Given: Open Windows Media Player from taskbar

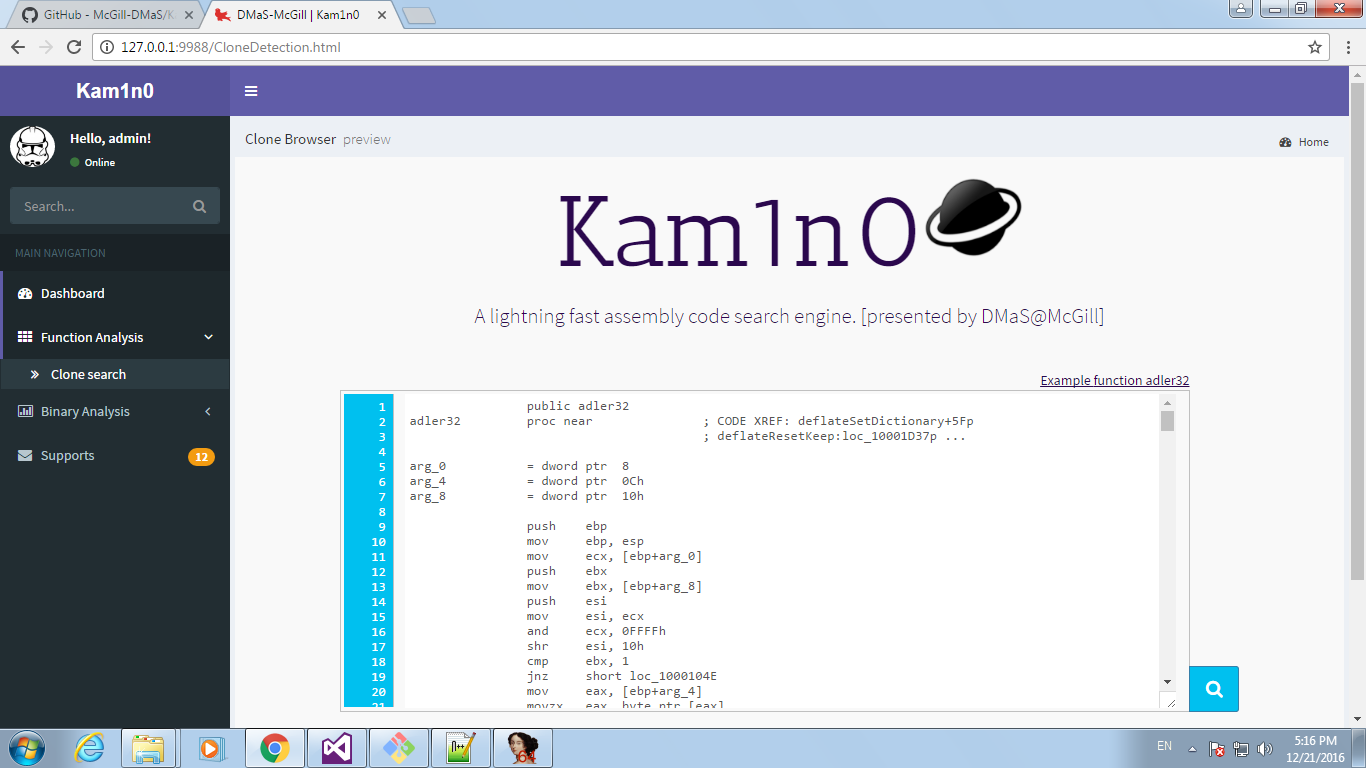Looking at the screenshot, I should pyautogui.click(x=210, y=747).
